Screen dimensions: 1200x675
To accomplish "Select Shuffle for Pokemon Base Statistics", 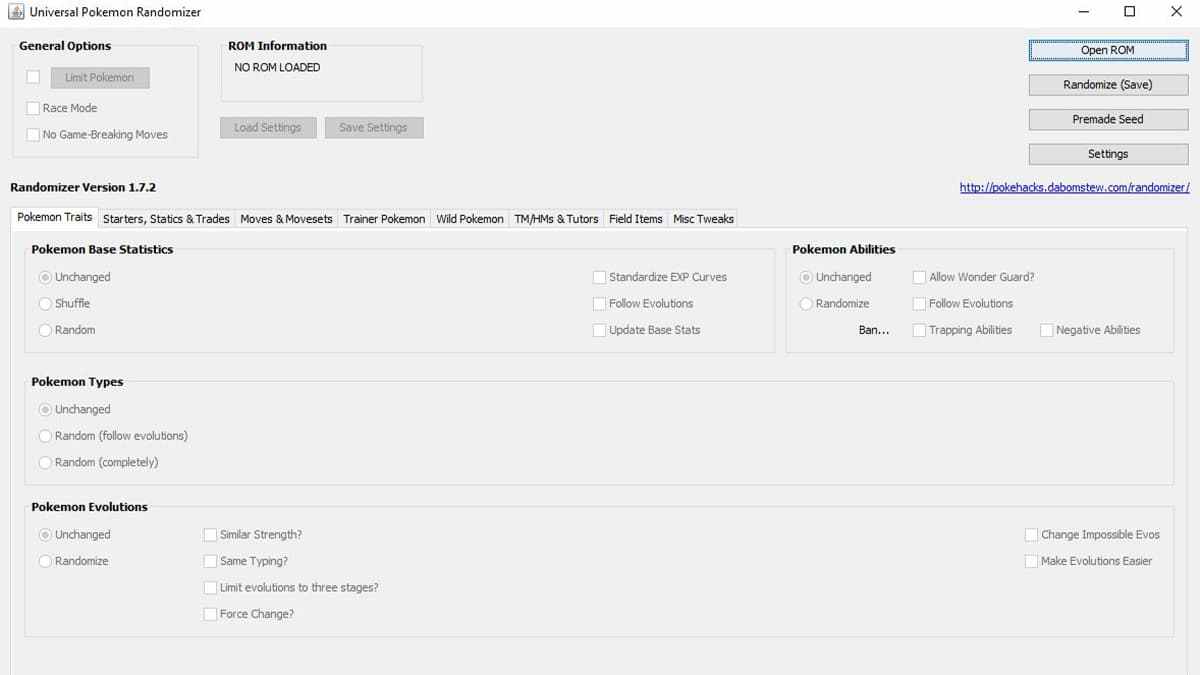I will tap(45, 304).
